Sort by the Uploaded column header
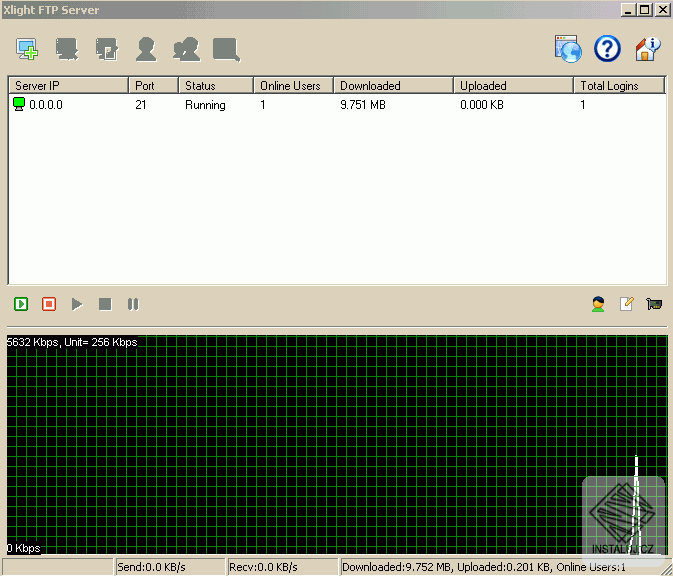Image resolution: width=673 pixels, height=576 pixels. point(514,85)
